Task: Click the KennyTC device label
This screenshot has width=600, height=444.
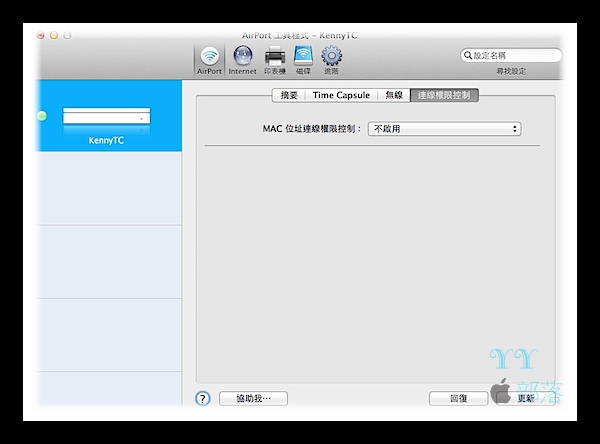Action: (x=106, y=140)
